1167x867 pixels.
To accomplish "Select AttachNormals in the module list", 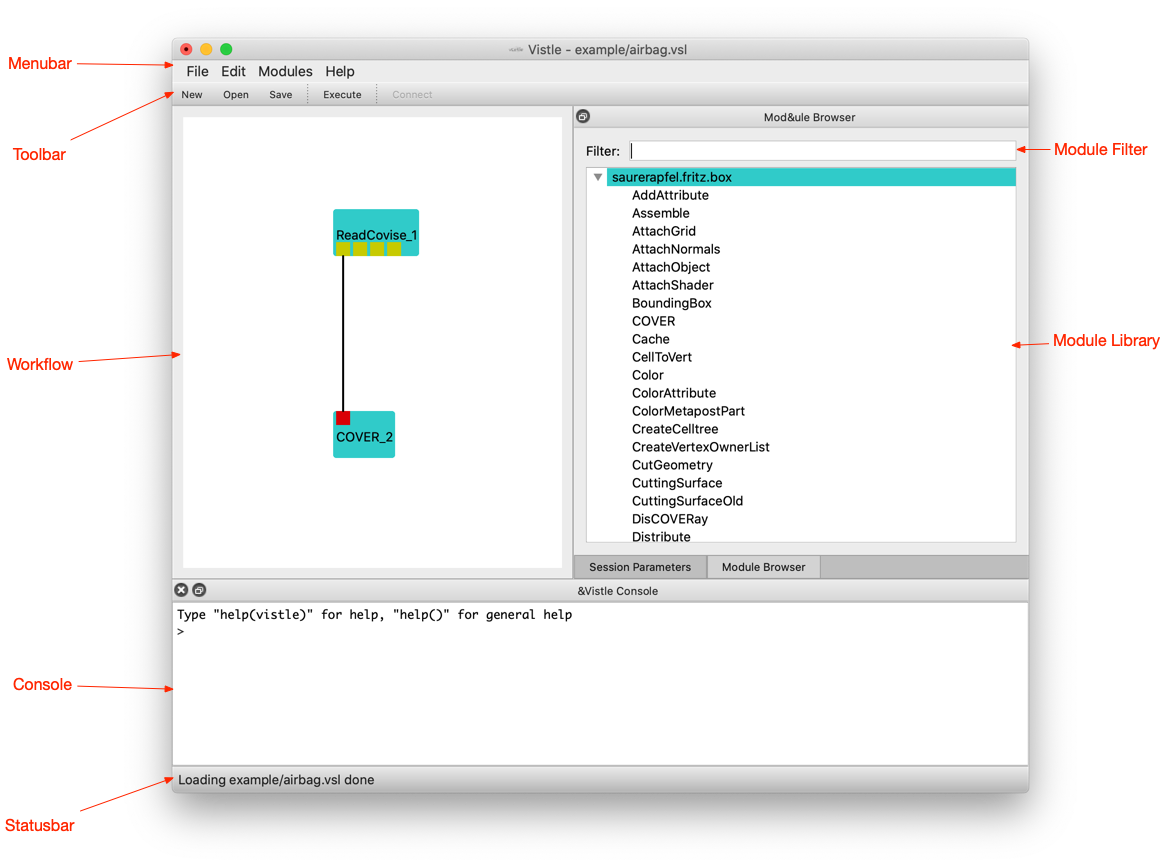I will tap(676, 249).
